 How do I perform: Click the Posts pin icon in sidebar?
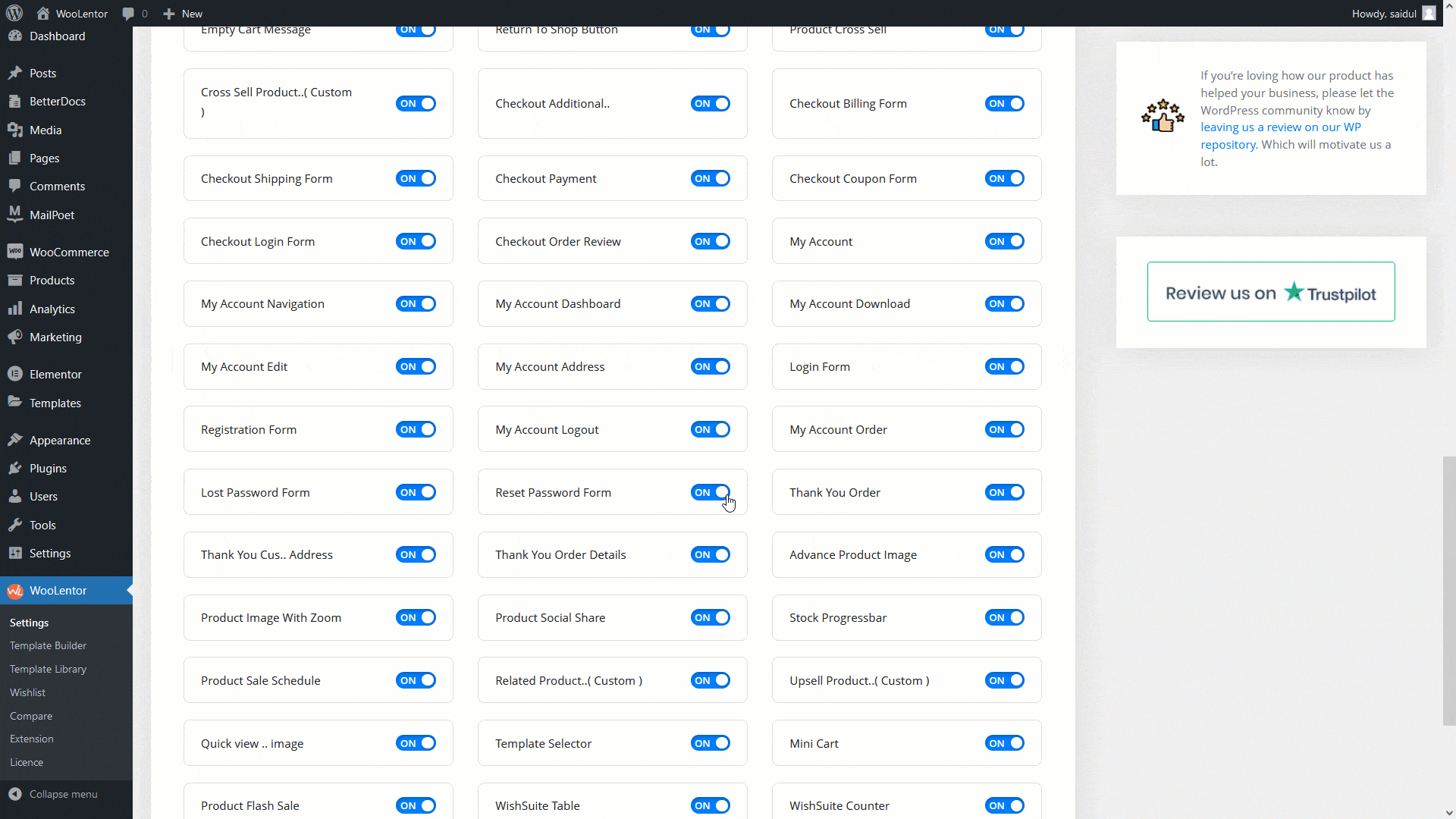point(15,73)
